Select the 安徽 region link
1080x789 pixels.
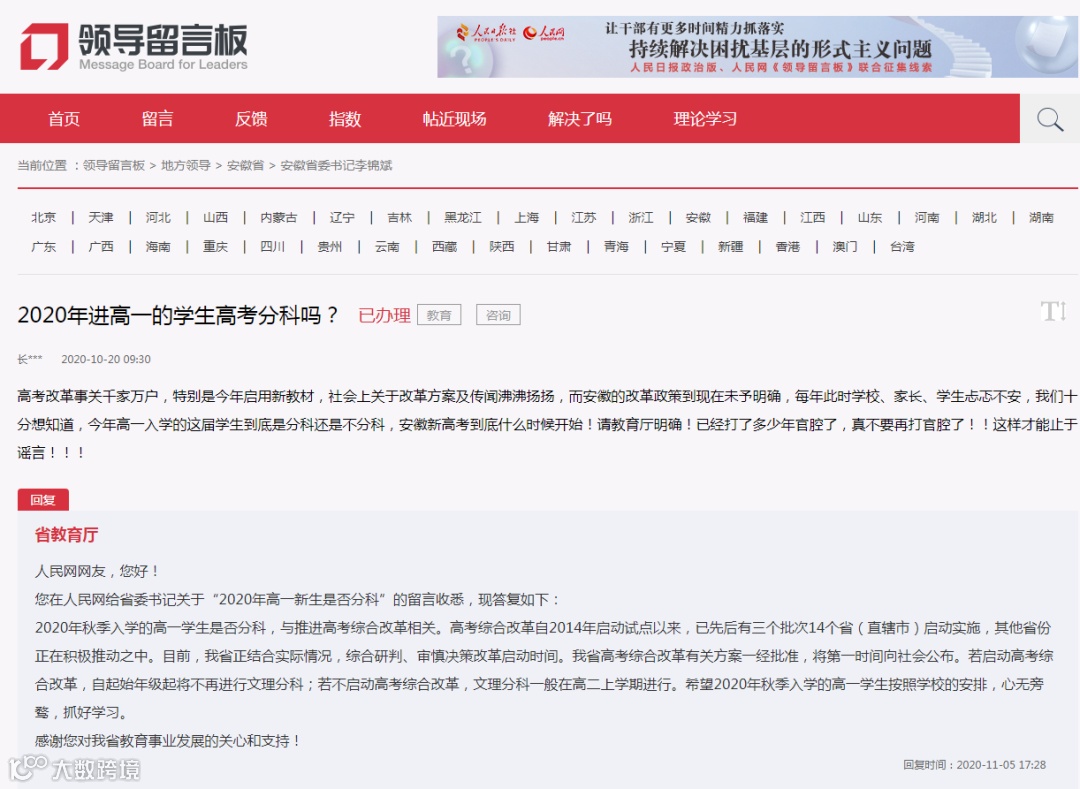coord(698,218)
